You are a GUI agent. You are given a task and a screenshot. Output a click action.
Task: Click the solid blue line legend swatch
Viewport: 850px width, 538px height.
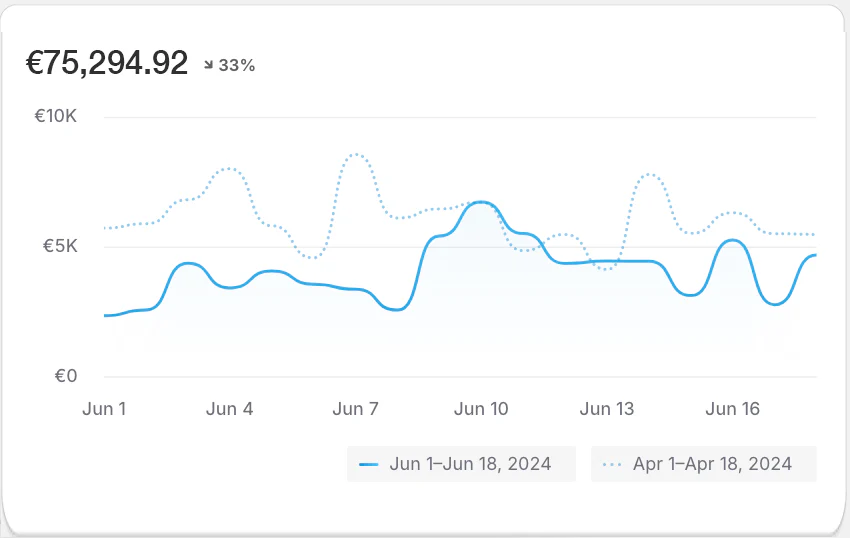click(369, 464)
